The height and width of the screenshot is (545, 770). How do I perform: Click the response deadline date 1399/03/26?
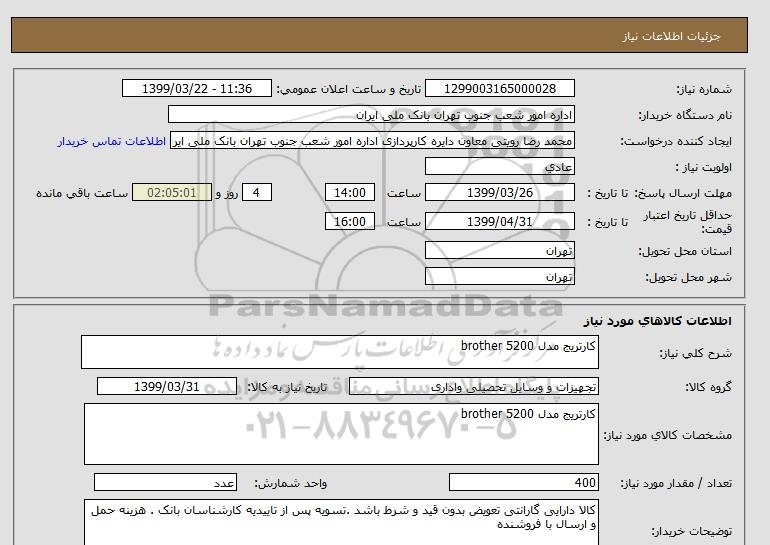tap(499, 192)
